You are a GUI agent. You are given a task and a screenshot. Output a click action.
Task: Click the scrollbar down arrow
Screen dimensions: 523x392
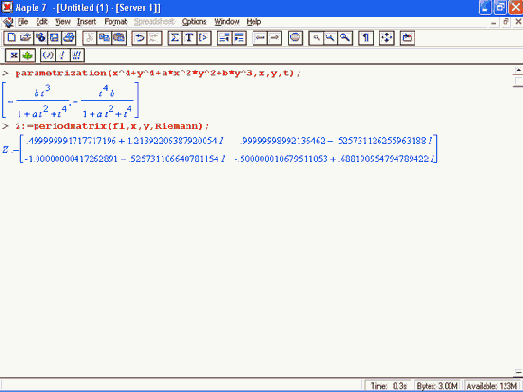tap(518, 372)
